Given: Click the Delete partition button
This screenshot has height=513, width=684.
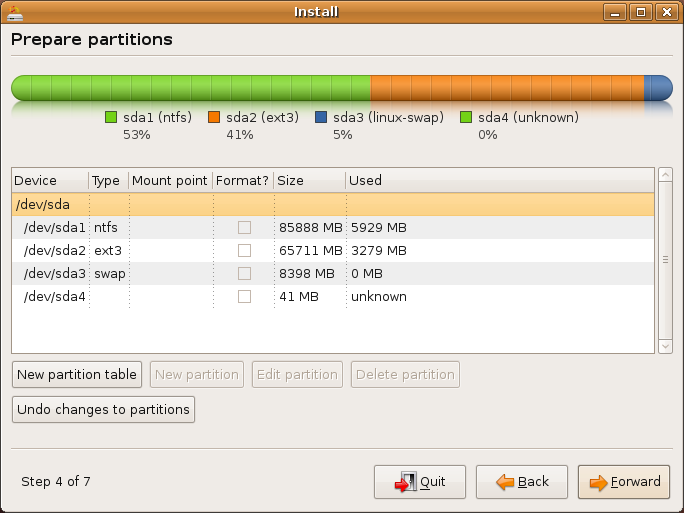Looking at the screenshot, I should [x=405, y=374].
